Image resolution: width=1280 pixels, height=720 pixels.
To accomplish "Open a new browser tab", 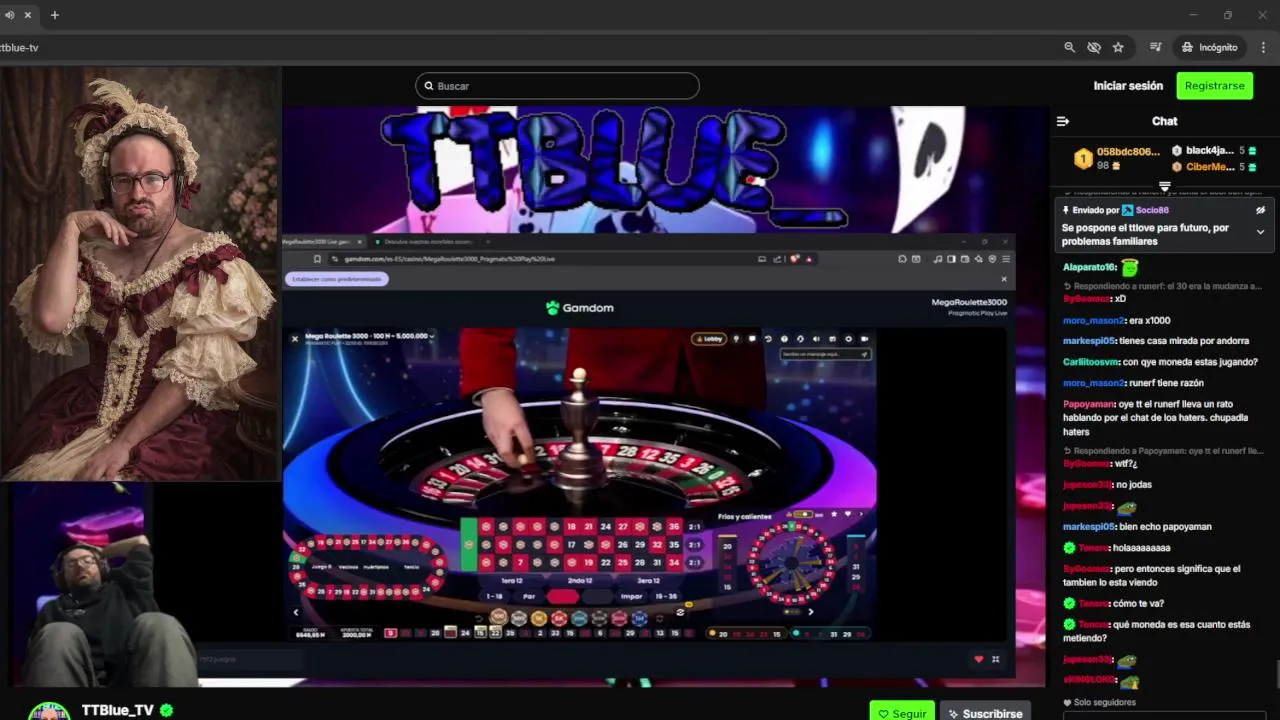I will click(55, 15).
